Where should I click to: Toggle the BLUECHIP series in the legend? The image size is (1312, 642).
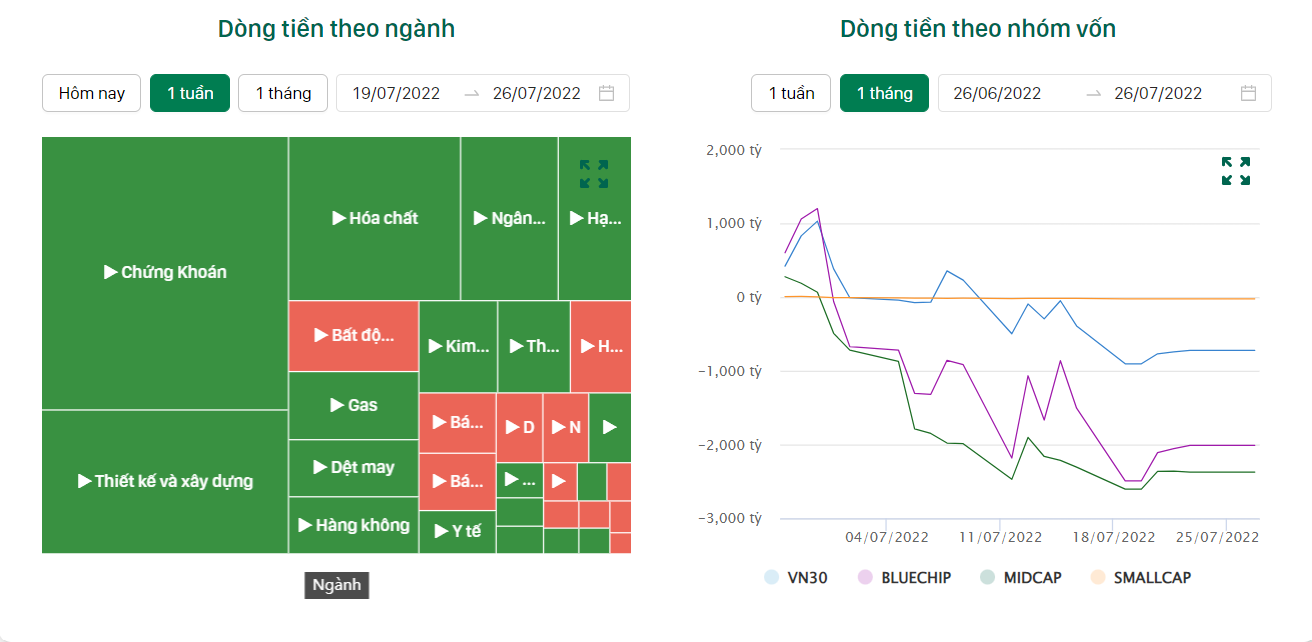tap(903, 577)
